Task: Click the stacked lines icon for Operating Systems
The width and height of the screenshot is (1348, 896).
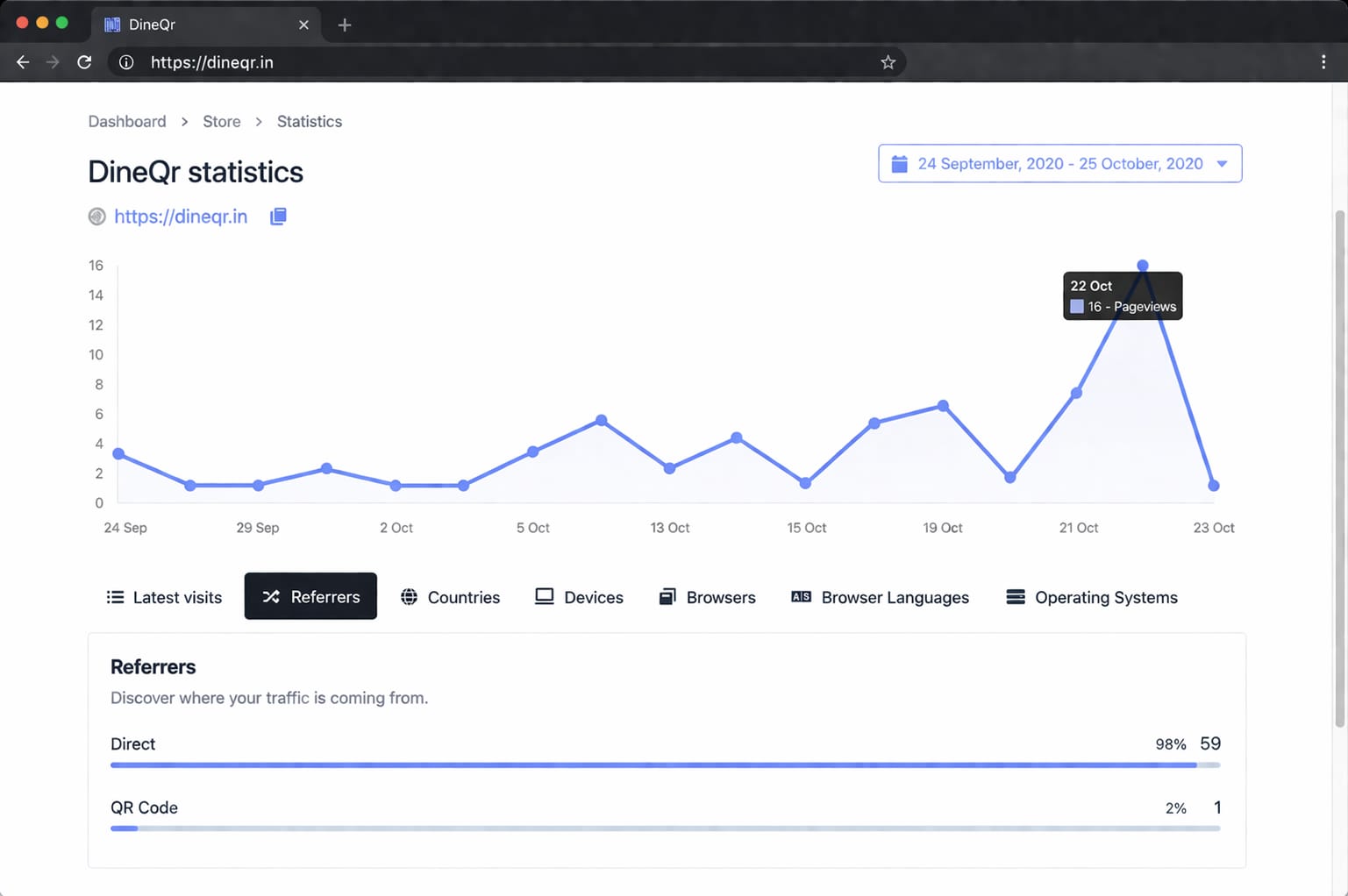Action: tap(1016, 596)
